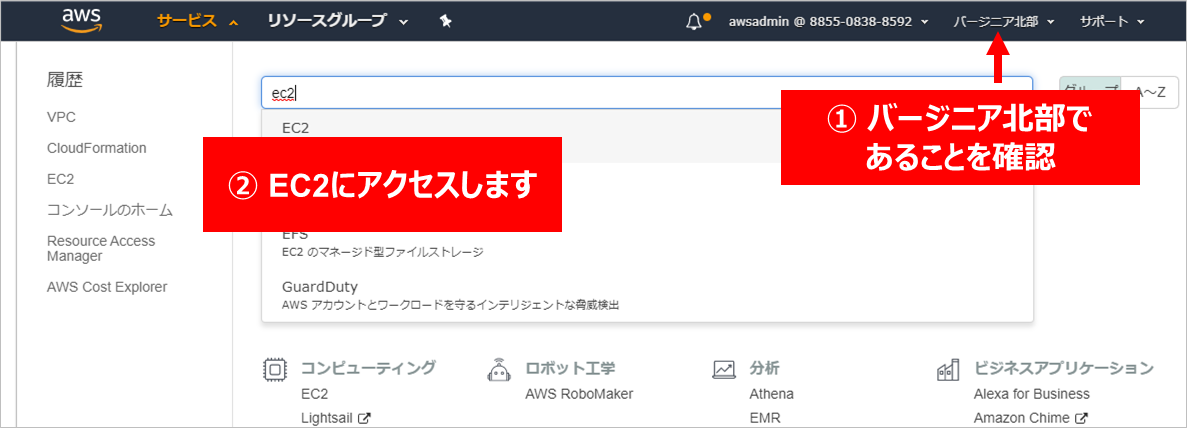Open AWS Cost Explorer from history

tap(107, 287)
